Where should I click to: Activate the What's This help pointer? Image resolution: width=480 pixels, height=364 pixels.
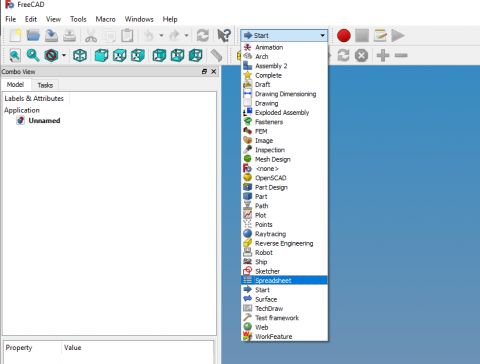click(x=224, y=35)
